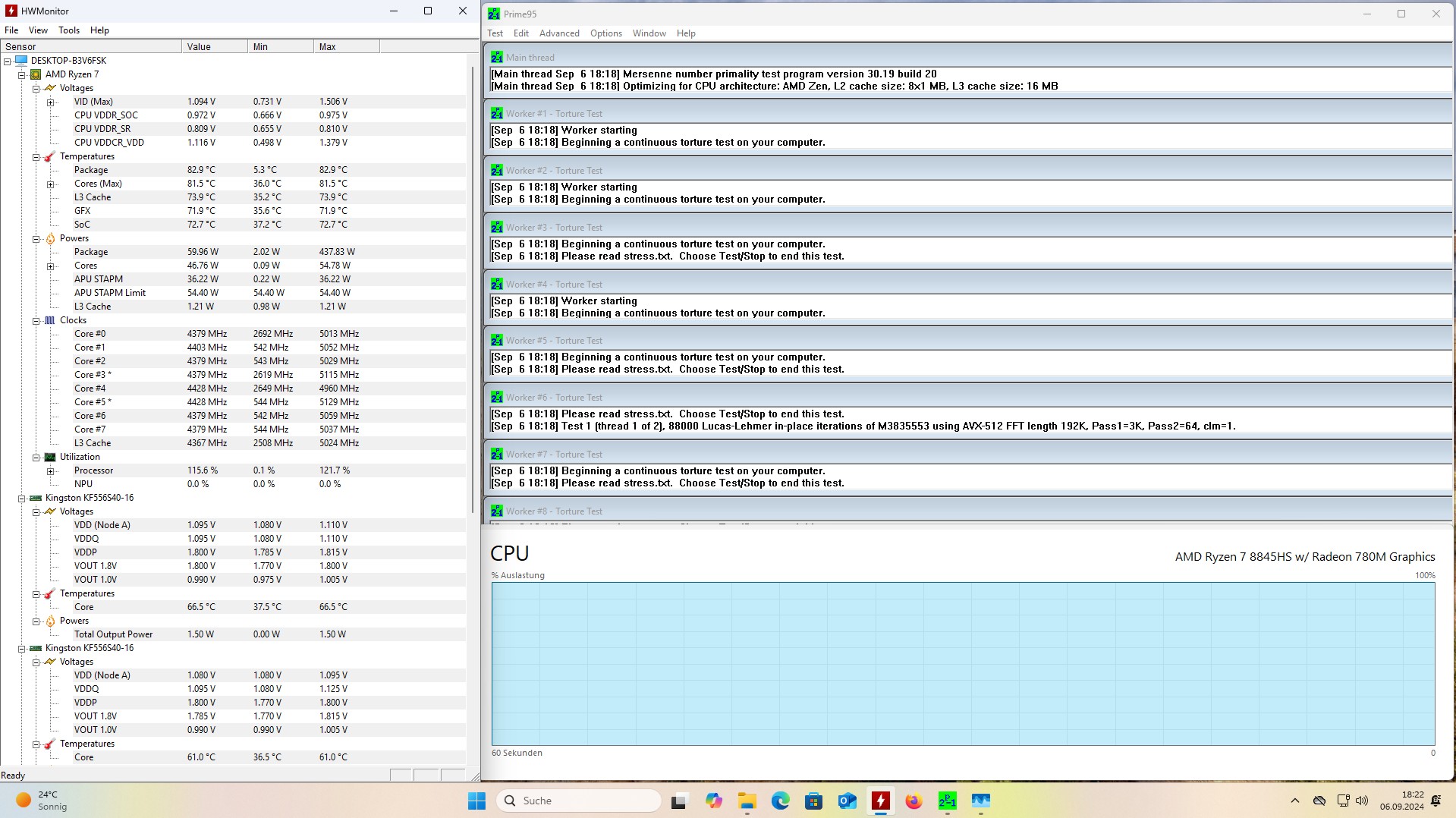Click the Worker #5 Torture Test icon
This screenshot has width=1456, height=818.
point(496,340)
